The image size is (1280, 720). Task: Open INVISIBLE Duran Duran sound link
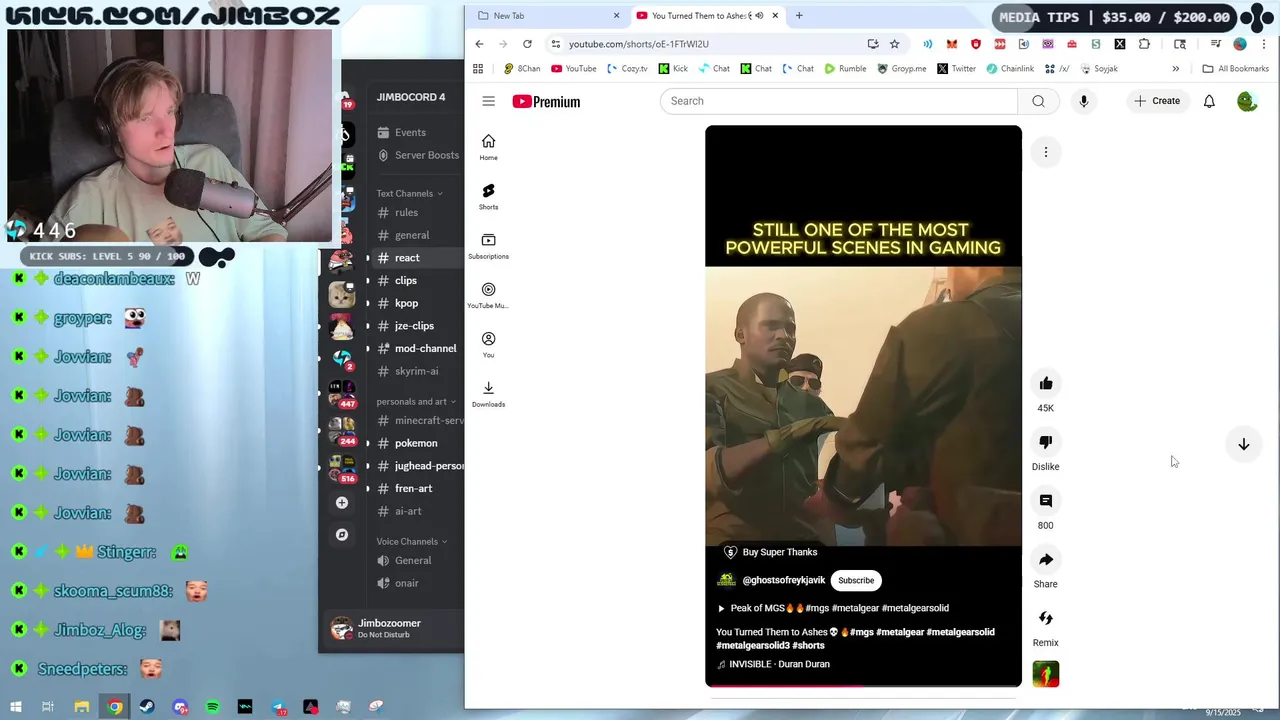point(773,664)
